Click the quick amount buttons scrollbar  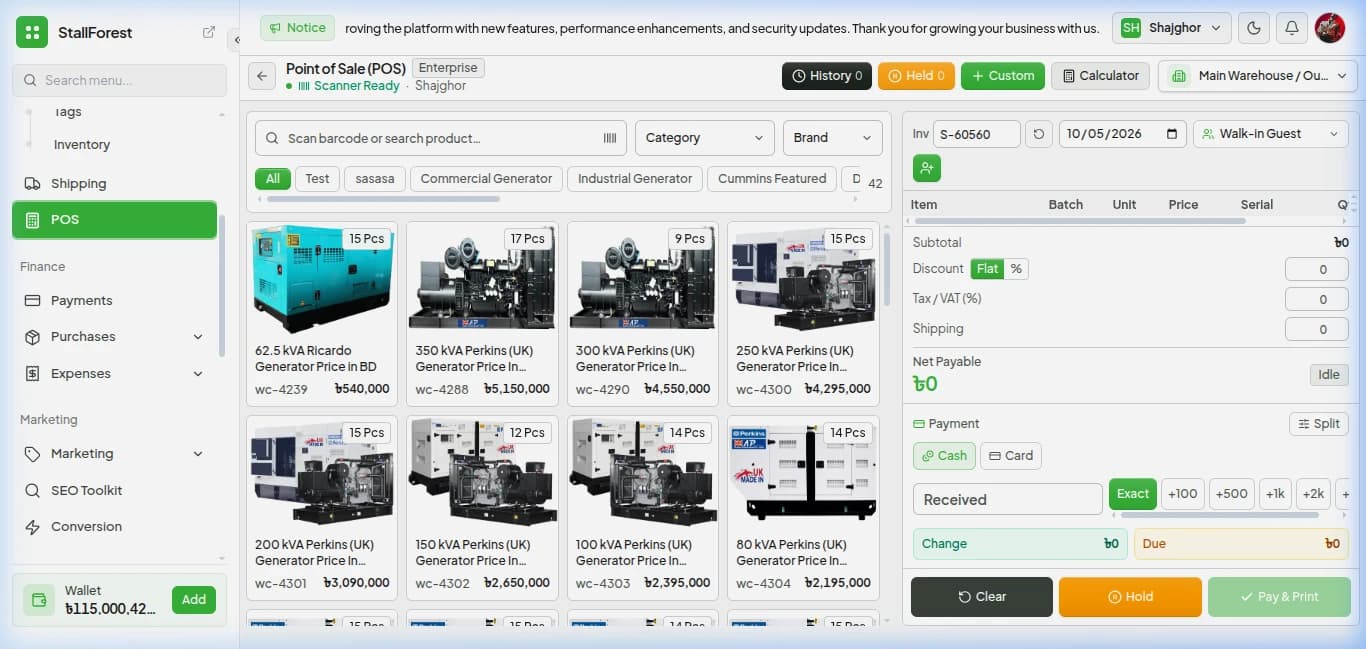click(x=1220, y=515)
